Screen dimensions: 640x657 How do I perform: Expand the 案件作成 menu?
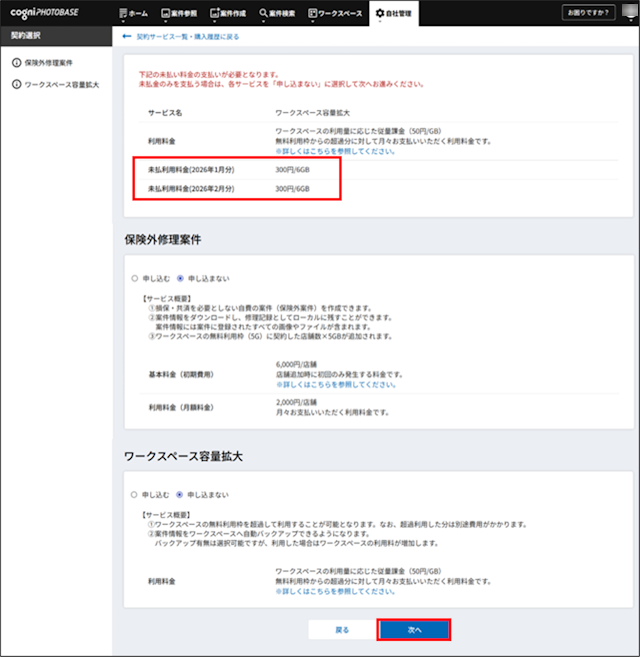pos(228,13)
